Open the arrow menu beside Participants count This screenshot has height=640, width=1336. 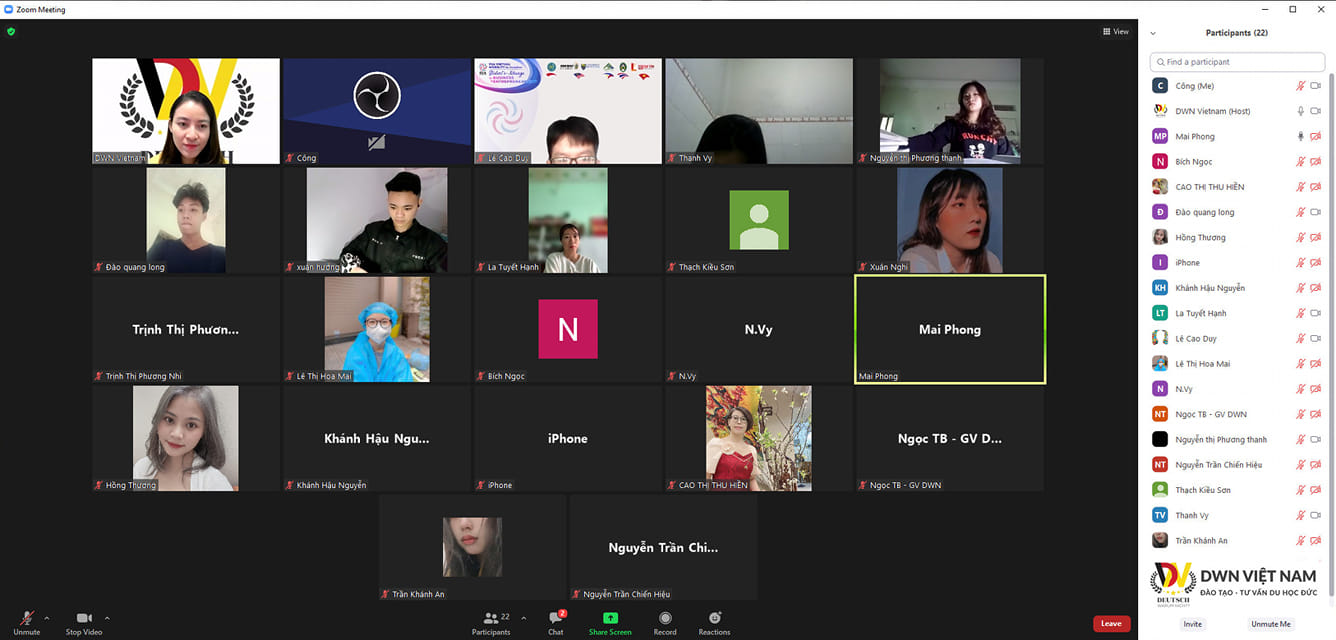(x=523, y=618)
